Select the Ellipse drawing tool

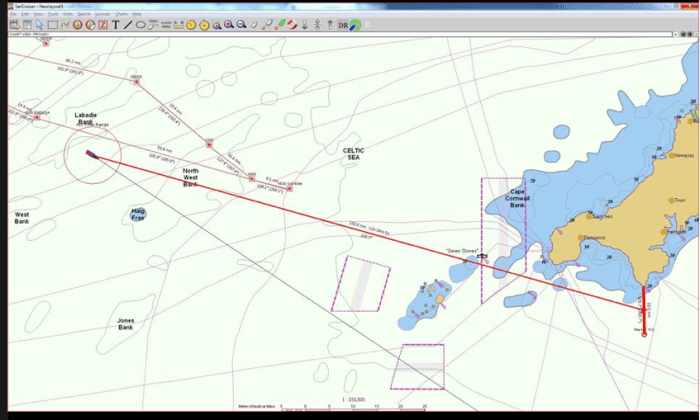click(x=140, y=24)
